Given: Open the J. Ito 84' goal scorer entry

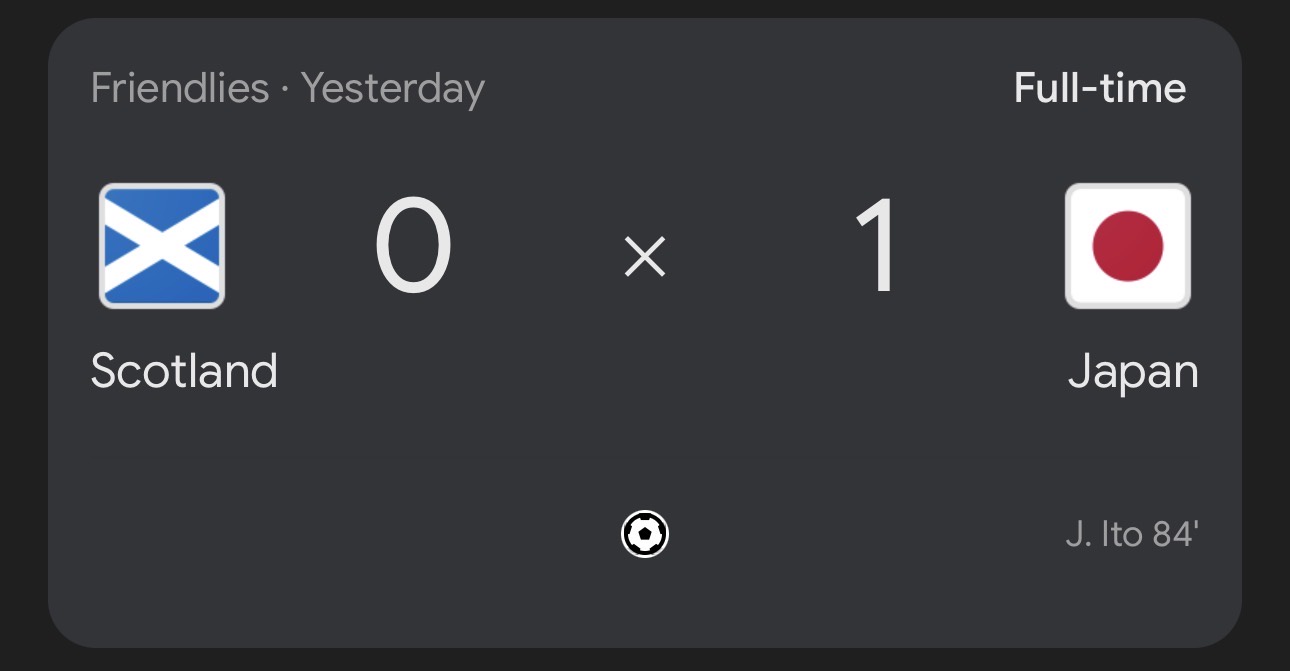Looking at the screenshot, I should (x=1129, y=534).
